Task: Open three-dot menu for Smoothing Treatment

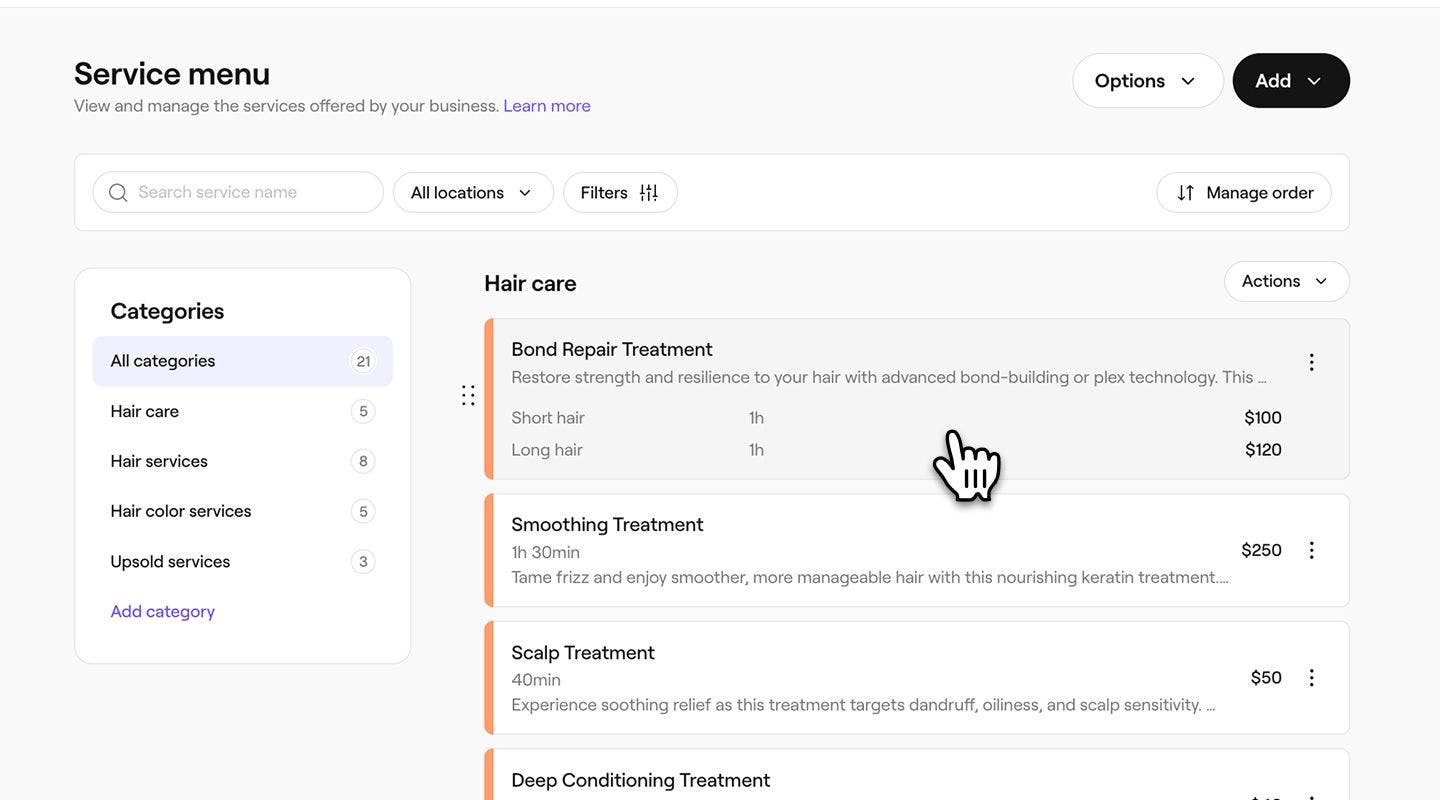Action: 1312,550
